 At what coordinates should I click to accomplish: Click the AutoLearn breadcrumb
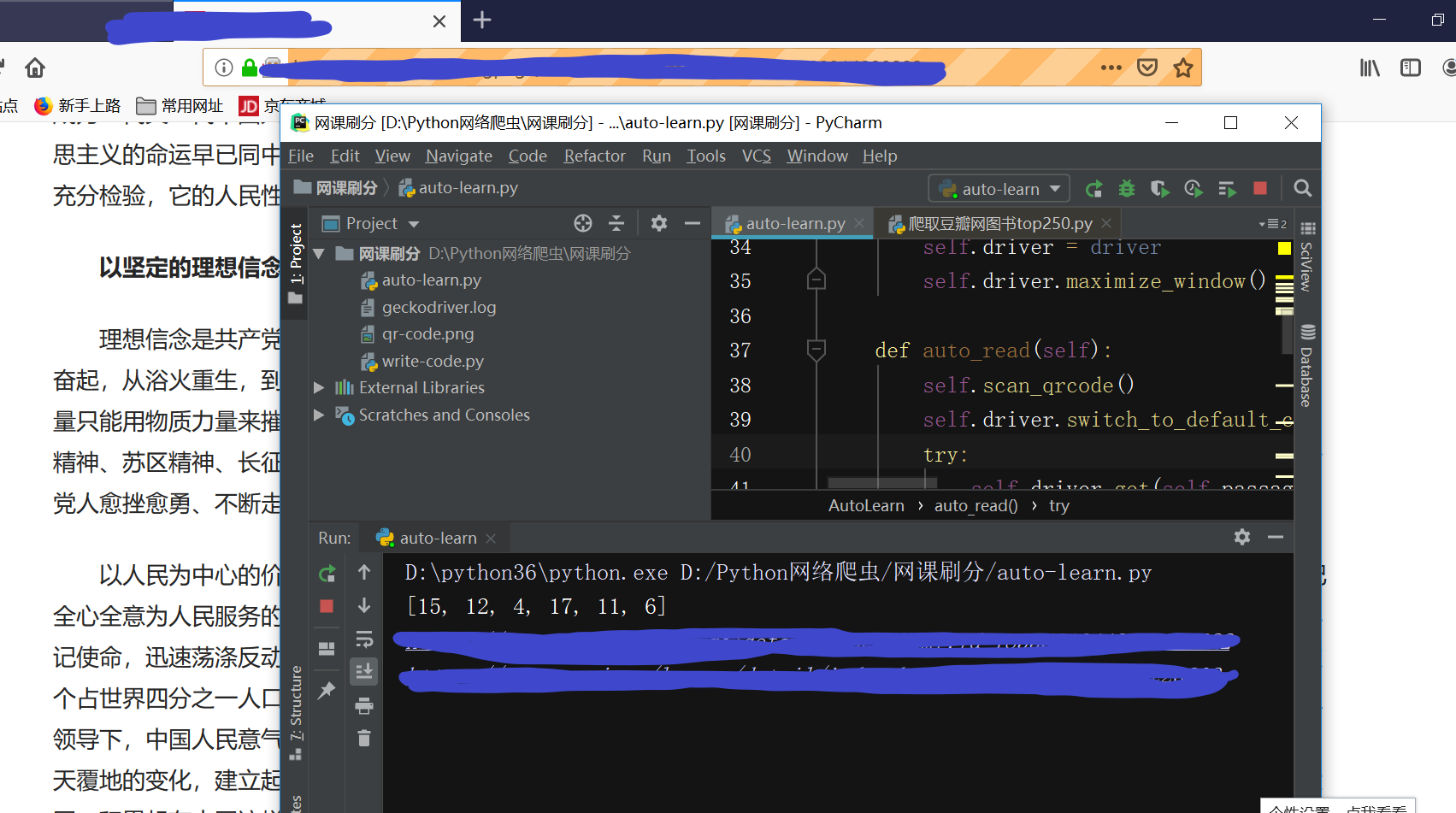pyautogui.click(x=866, y=506)
